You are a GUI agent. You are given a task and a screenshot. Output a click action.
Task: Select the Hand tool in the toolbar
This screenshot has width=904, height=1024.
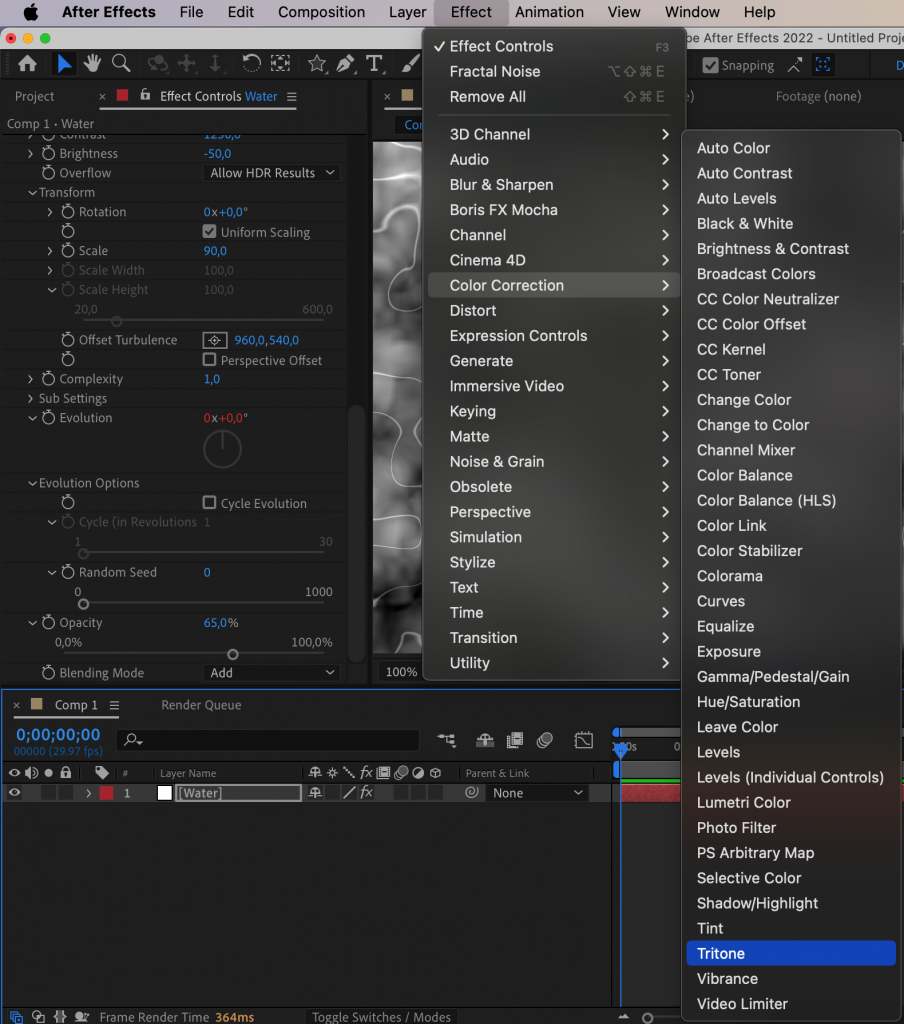[x=91, y=64]
